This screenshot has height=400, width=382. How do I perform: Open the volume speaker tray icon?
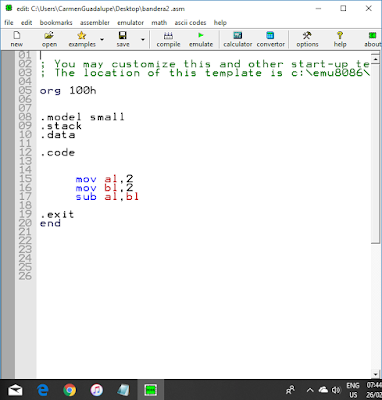pos(336,390)
